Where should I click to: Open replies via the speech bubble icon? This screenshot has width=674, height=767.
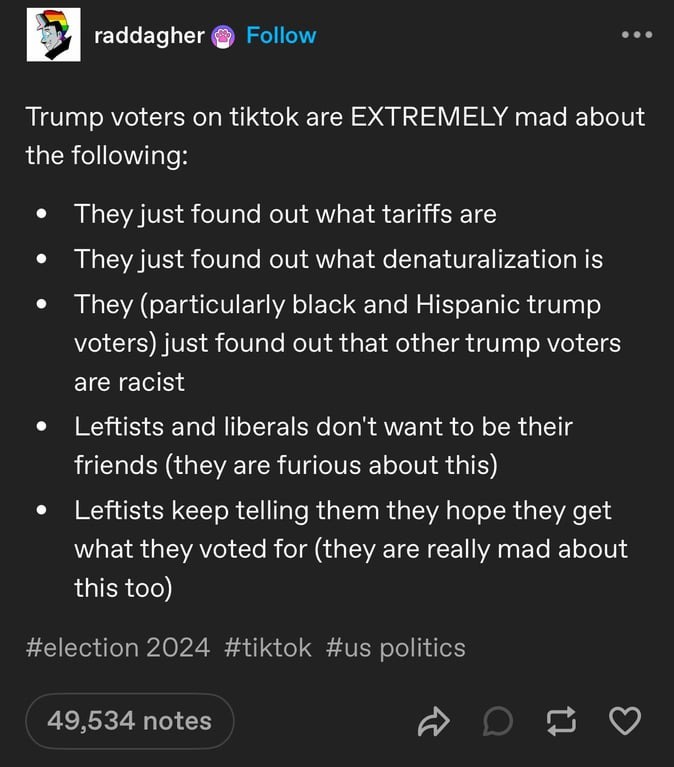(x=498, y=721)
